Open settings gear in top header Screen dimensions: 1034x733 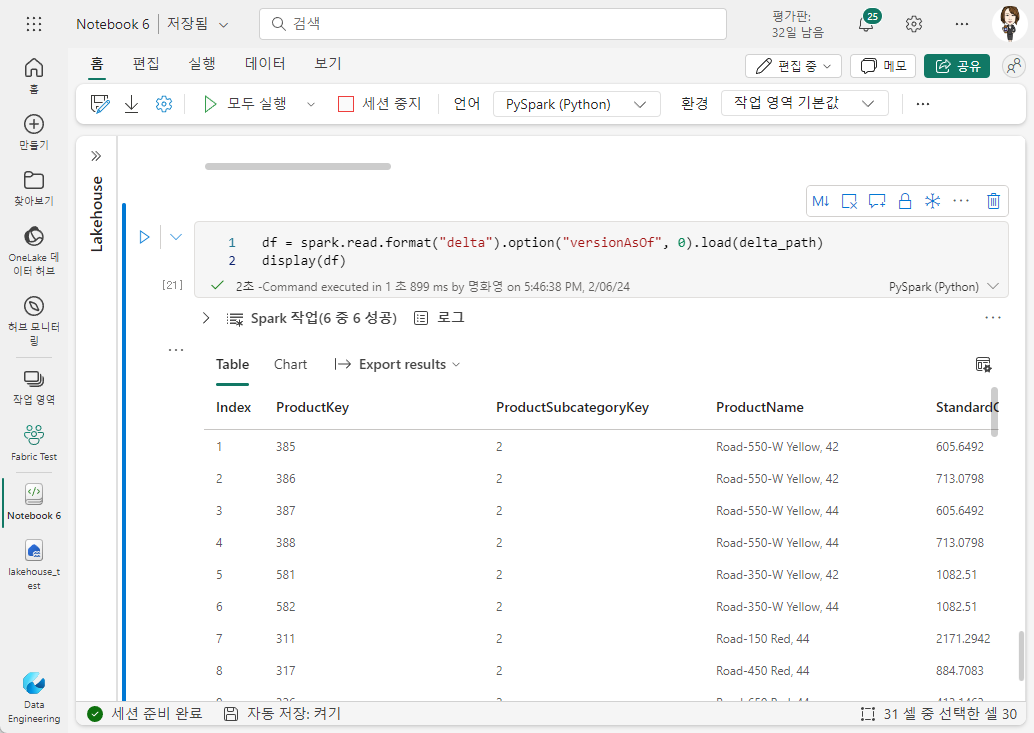coord(913,24)
